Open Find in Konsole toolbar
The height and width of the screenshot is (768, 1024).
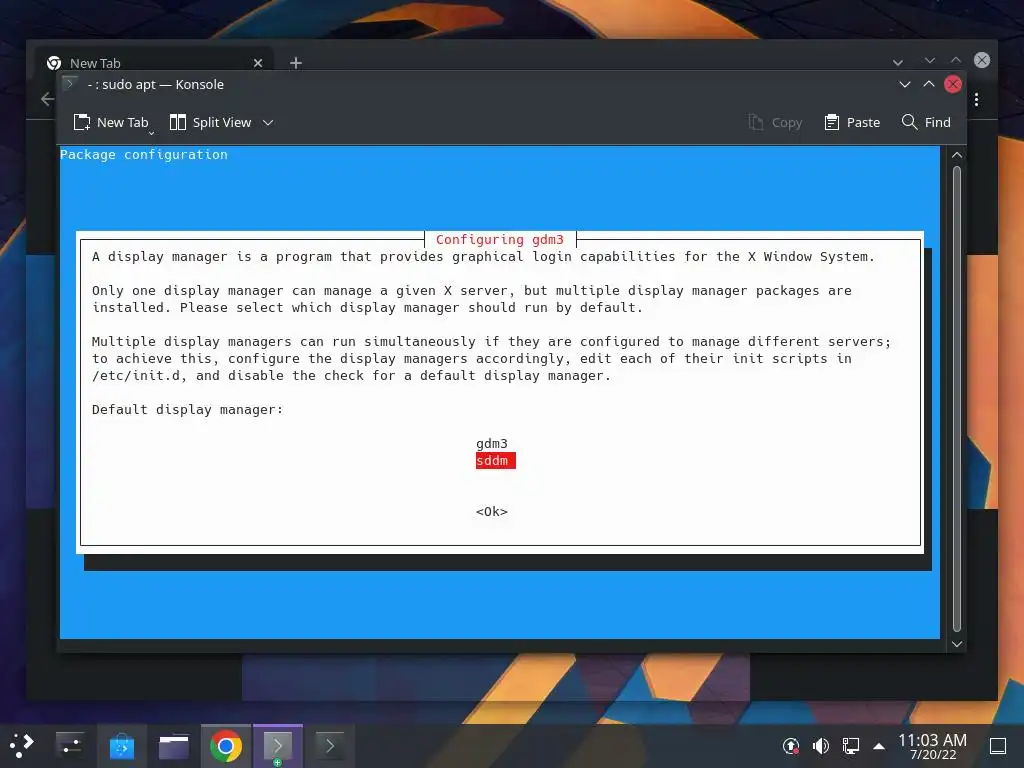(x=926, y=122)
